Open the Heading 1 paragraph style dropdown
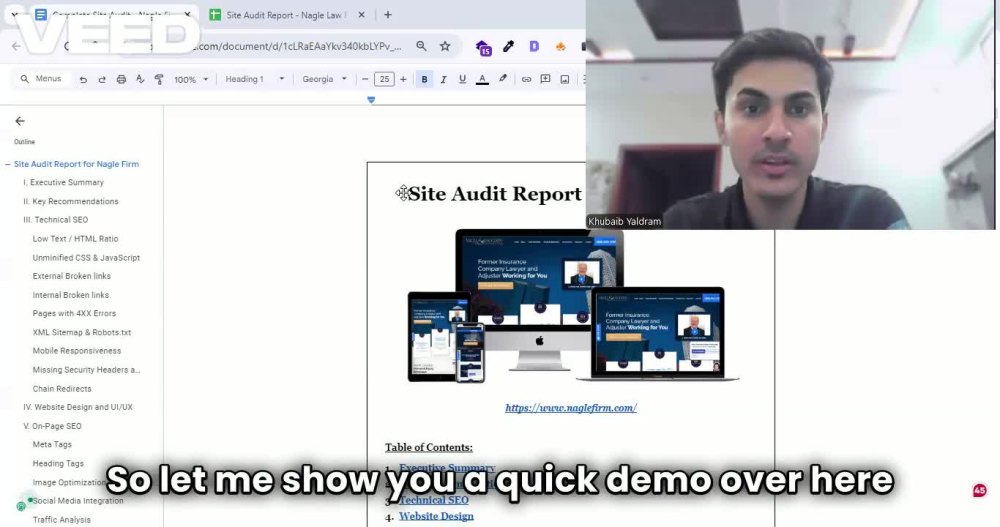Screen dimensions: 1000x527 coord(254,80)
